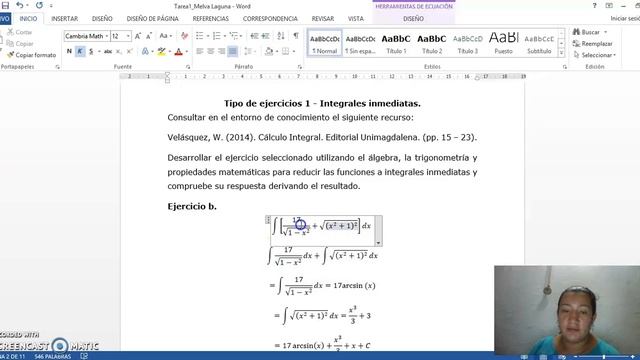
Task: Show paragraph marks pilcrow icon
Action: click(x=296, y=36)
